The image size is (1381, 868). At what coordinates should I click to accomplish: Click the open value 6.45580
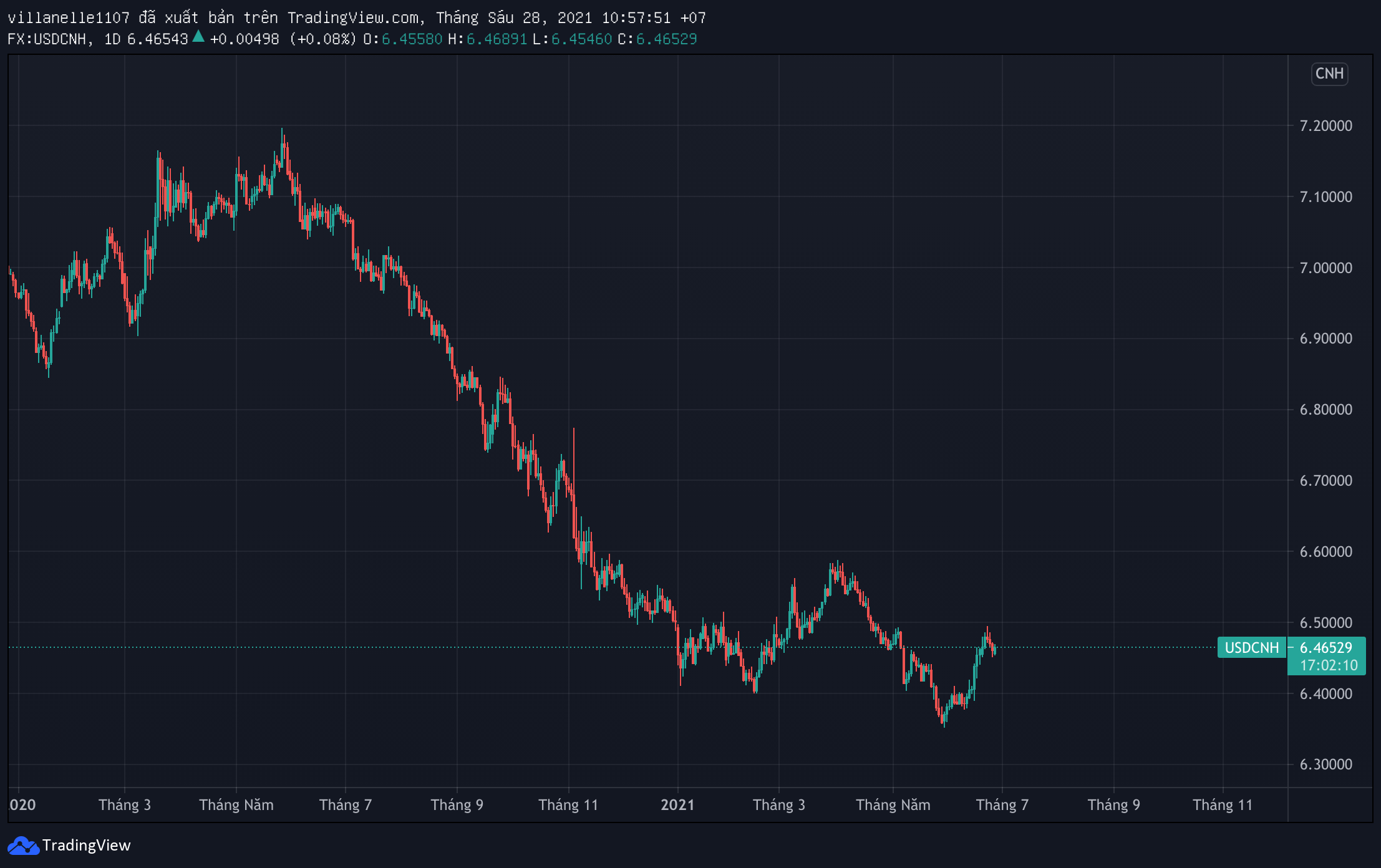pos(412,39)
